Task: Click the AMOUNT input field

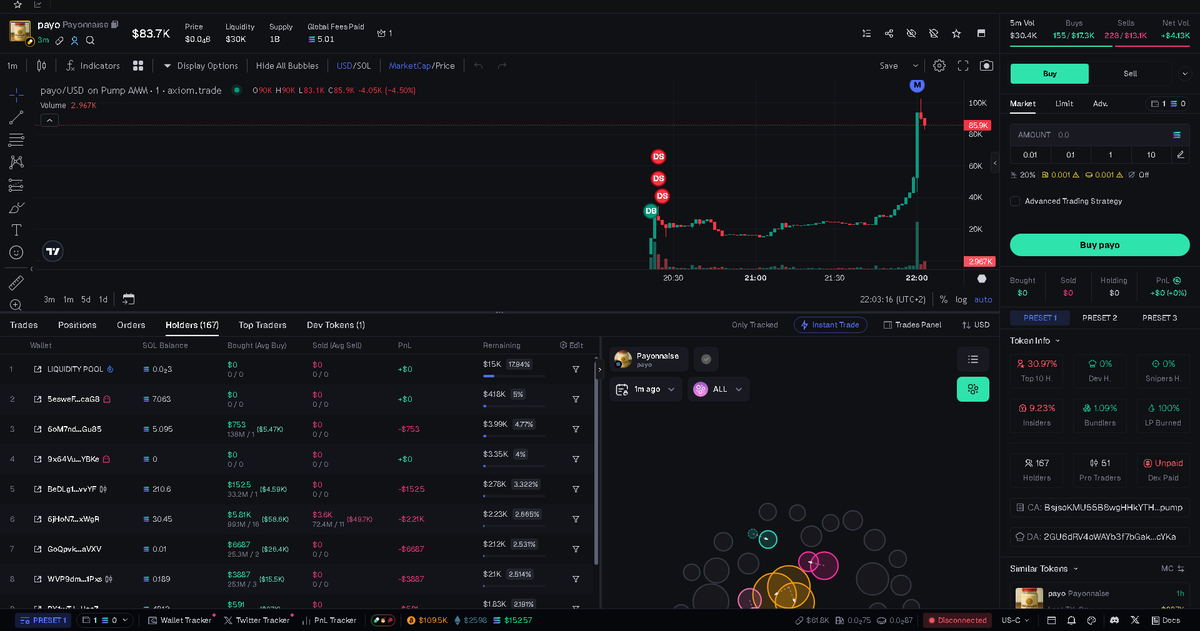Action: 1099,134
